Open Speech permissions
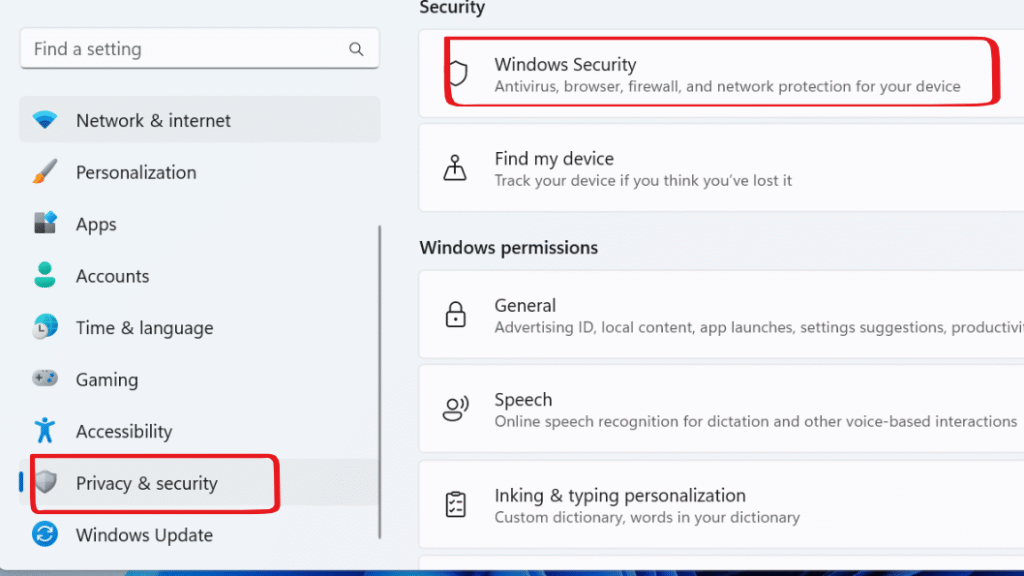This screenshot has width=1024, height=576. 721,409
